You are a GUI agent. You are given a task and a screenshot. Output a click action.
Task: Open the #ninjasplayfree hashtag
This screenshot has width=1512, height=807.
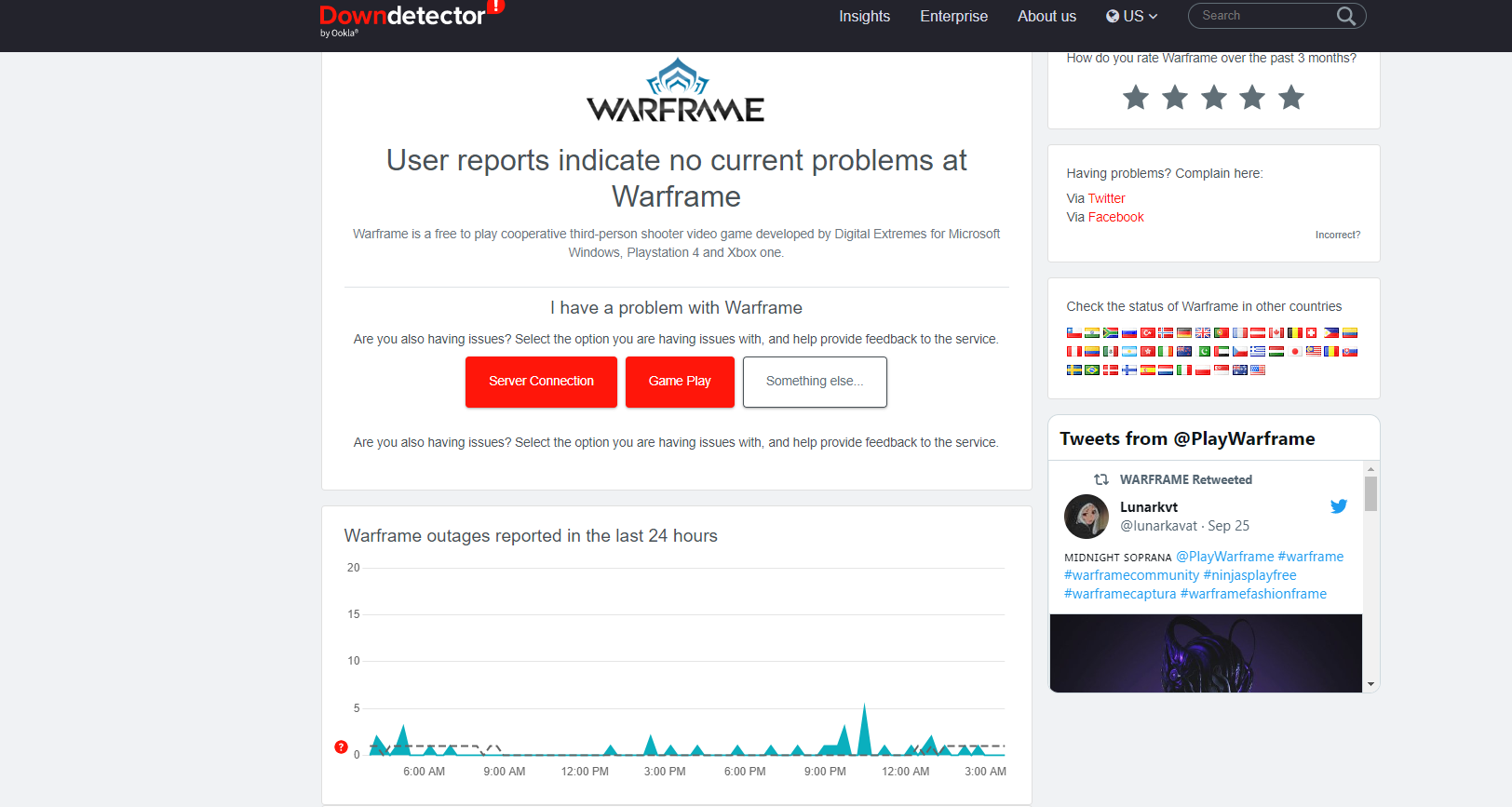[x=1249, y=575]
